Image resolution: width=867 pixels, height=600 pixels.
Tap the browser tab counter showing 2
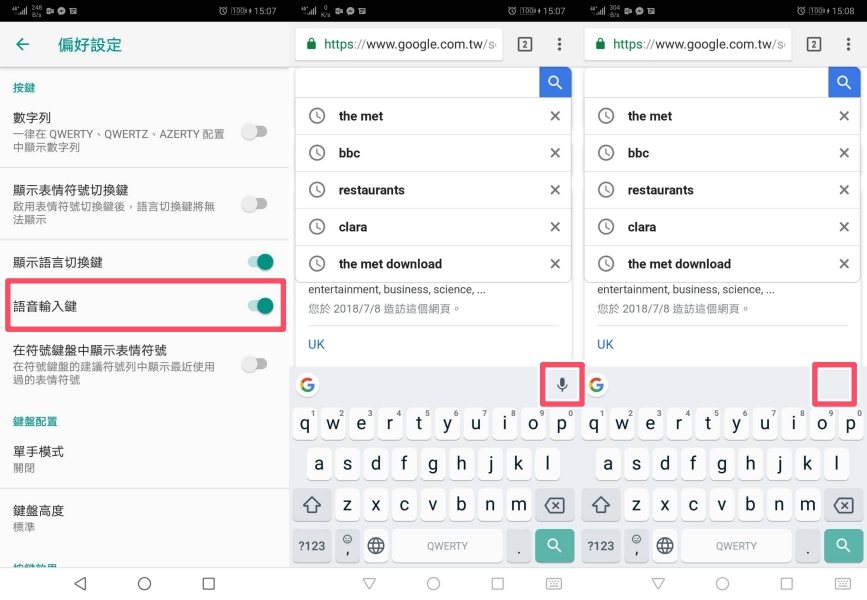pyautogui.click(x=523, y=45)
